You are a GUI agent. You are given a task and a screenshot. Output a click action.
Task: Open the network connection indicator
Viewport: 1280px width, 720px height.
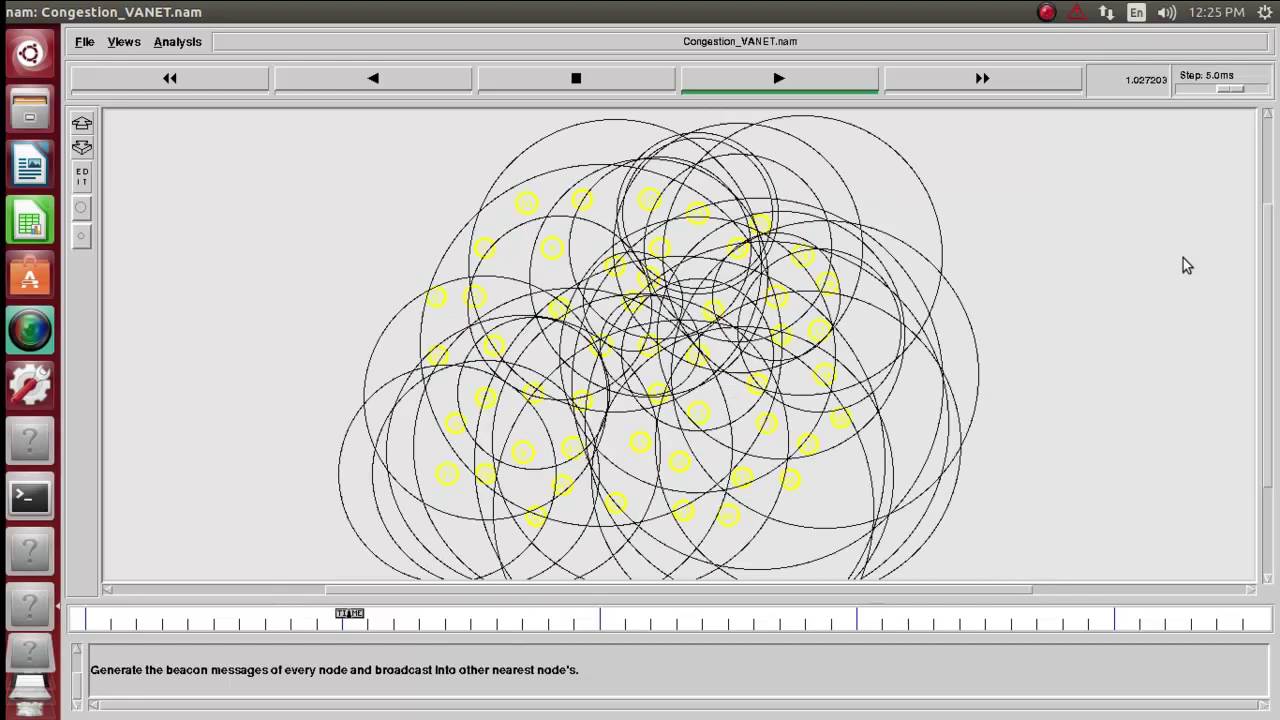[x=1106, y=12]
